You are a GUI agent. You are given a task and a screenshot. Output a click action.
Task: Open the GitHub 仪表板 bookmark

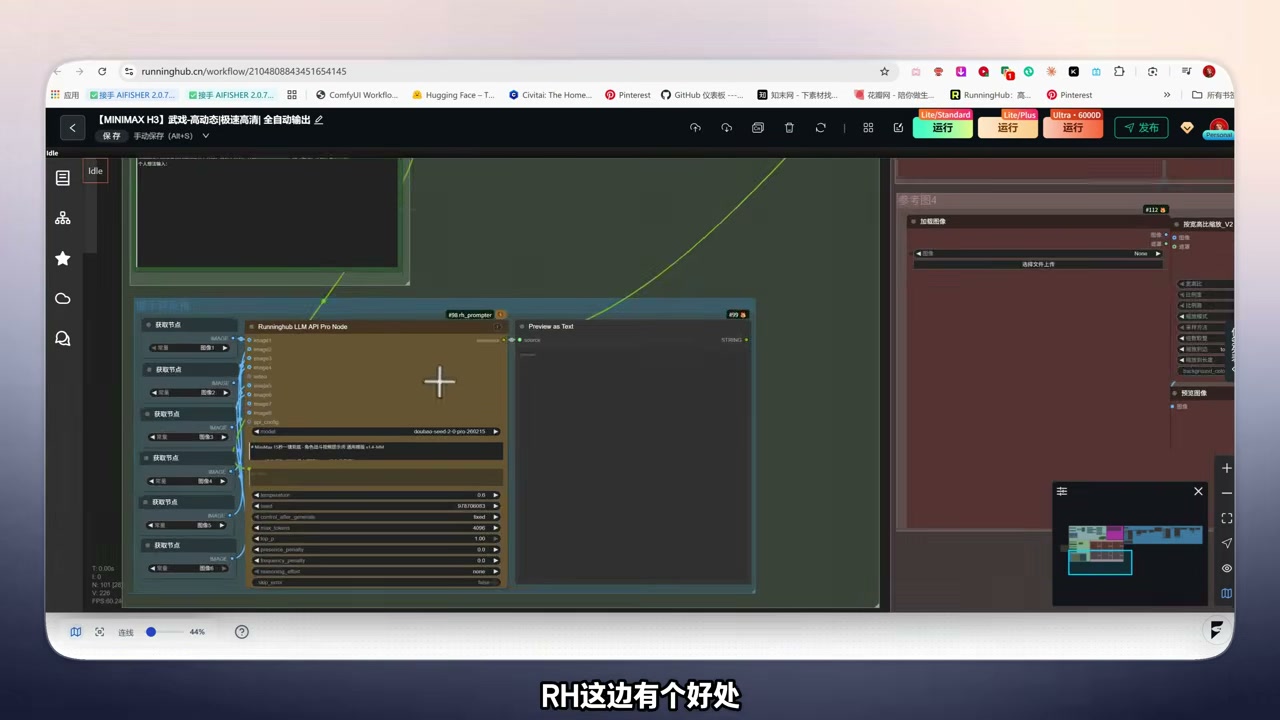(x=702, y=95)
